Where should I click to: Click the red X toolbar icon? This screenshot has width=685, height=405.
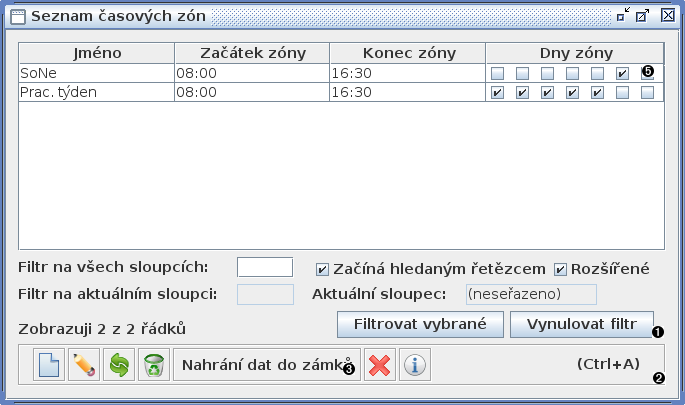point(380,365)
